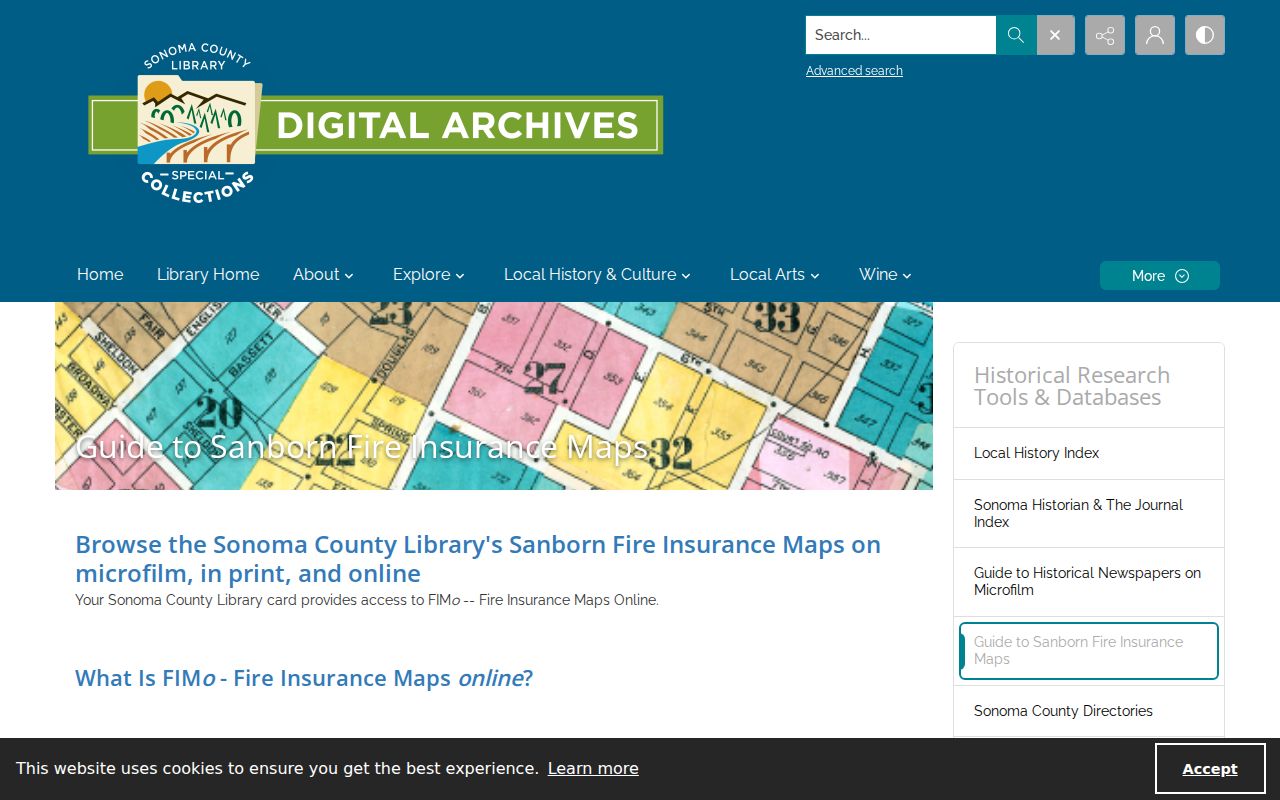Image resolution: width=1280 pixels, height=800 pixels.
Task: Click the magnifying glass search icon
Action: coord(1016,35)
